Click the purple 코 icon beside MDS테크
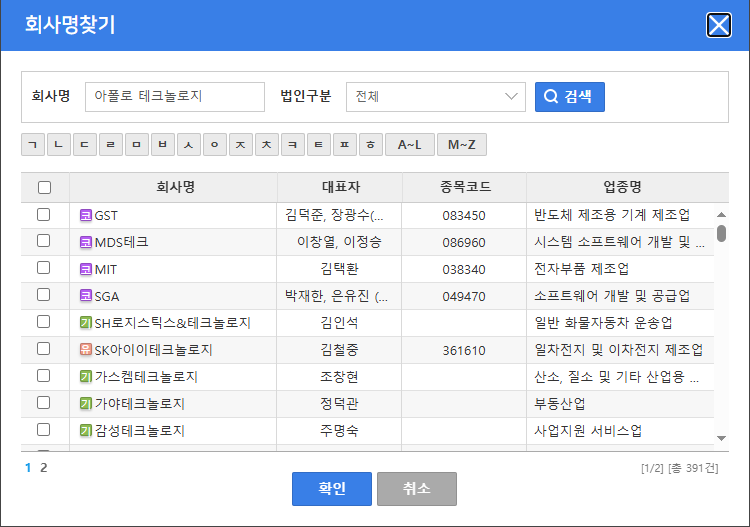750x527 pixels. point(86,242)
